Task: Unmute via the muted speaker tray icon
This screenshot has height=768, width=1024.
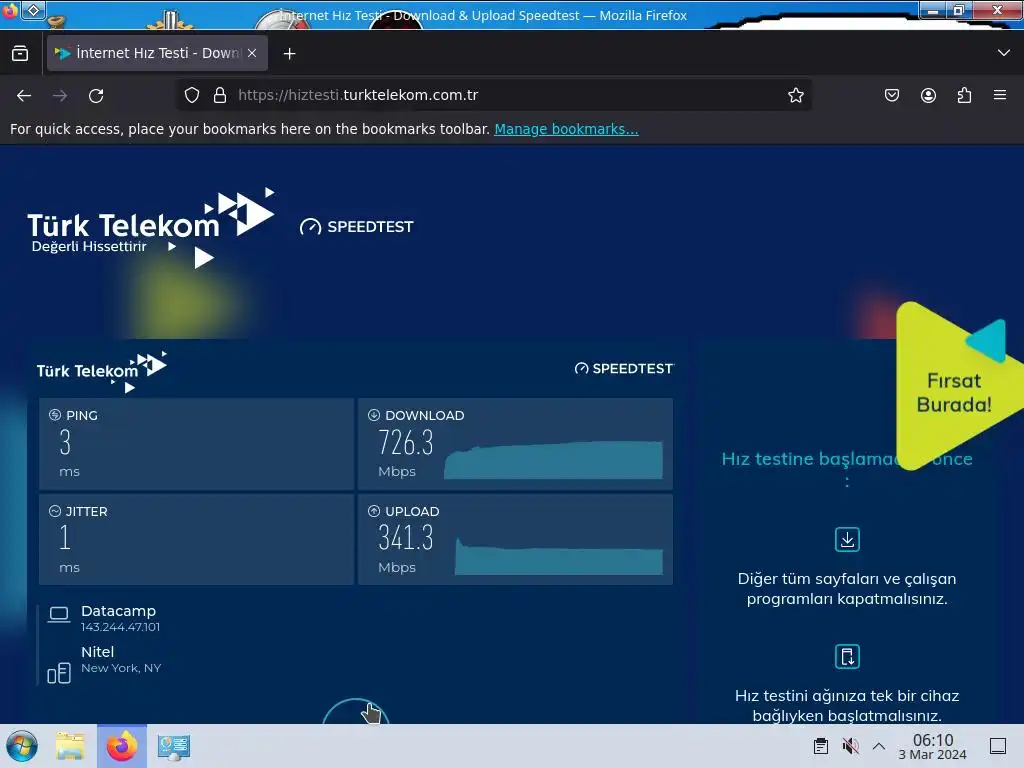Action: [x=850, y=746]
